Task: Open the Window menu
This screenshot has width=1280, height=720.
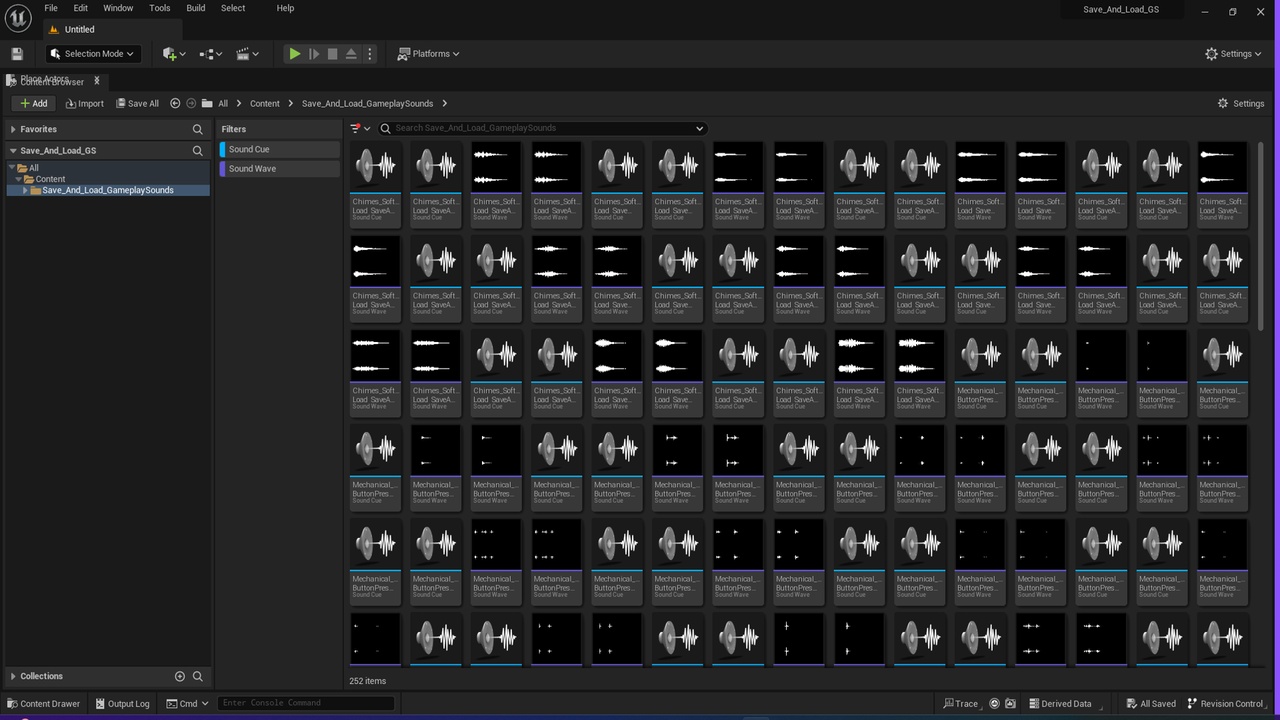Action: [118, 8]
